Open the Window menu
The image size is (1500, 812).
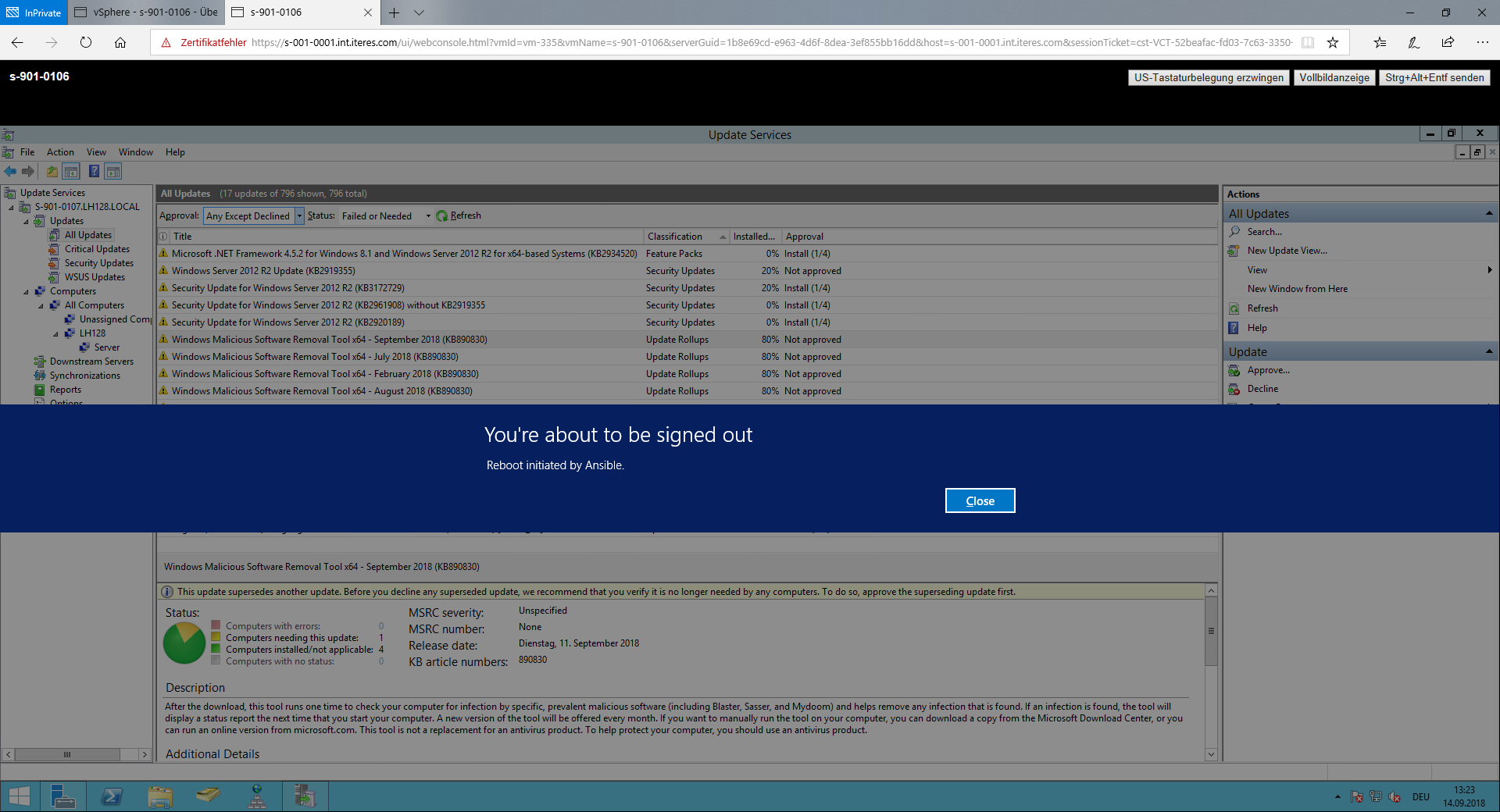(x=136, y=152)
